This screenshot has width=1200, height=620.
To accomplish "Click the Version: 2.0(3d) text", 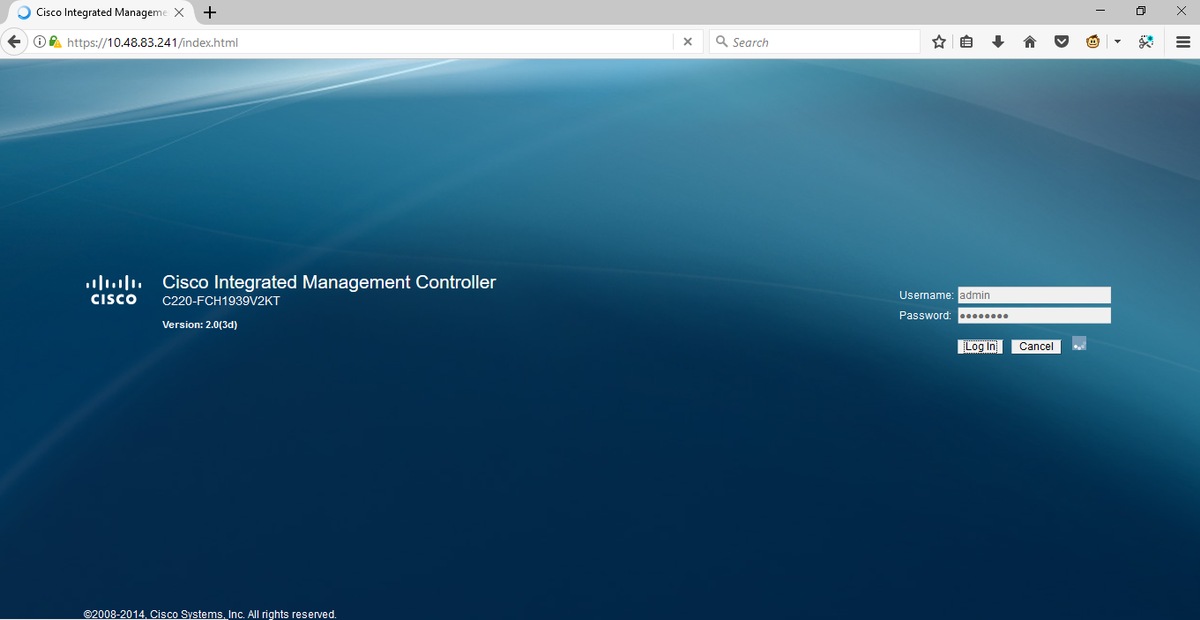I will [x=200, y=325].
